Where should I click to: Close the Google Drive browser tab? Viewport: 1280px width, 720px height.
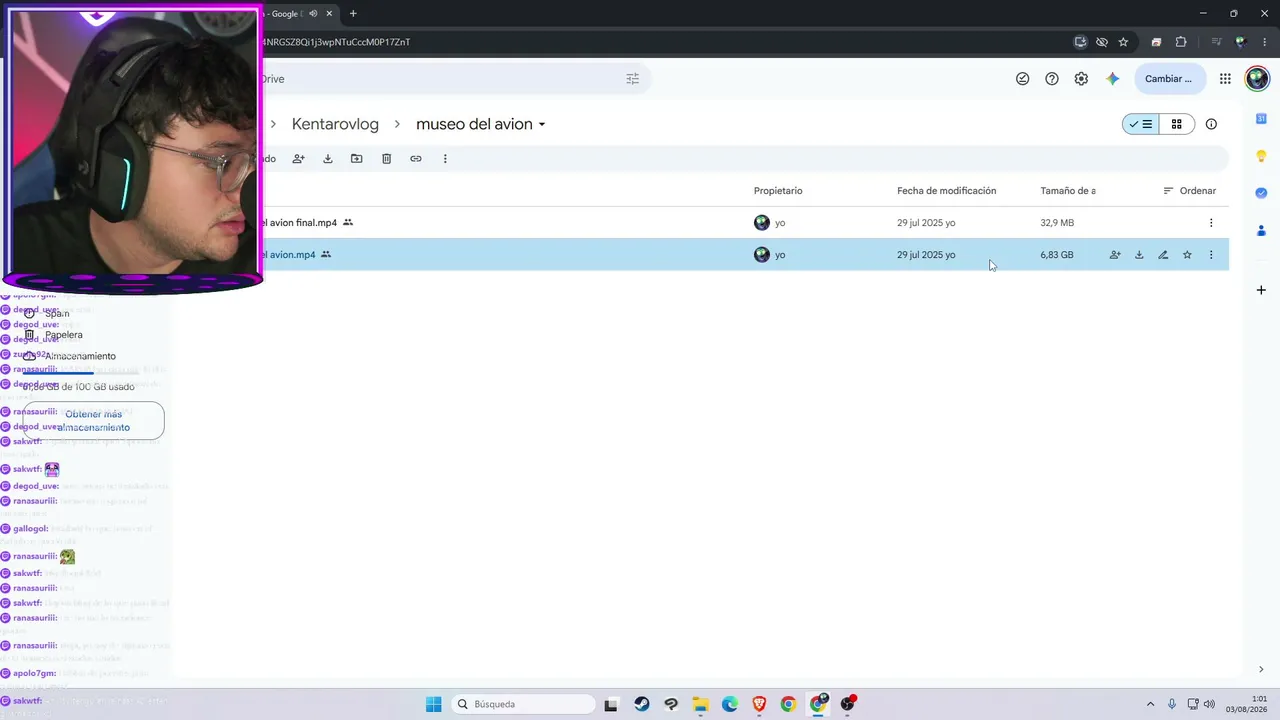[x=329, y=13]
